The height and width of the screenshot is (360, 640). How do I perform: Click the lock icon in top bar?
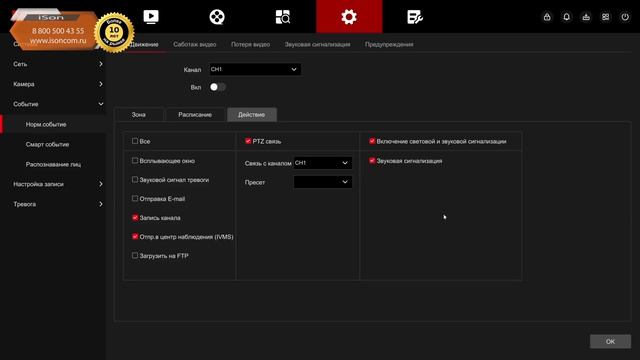click(x=547, y=17)
